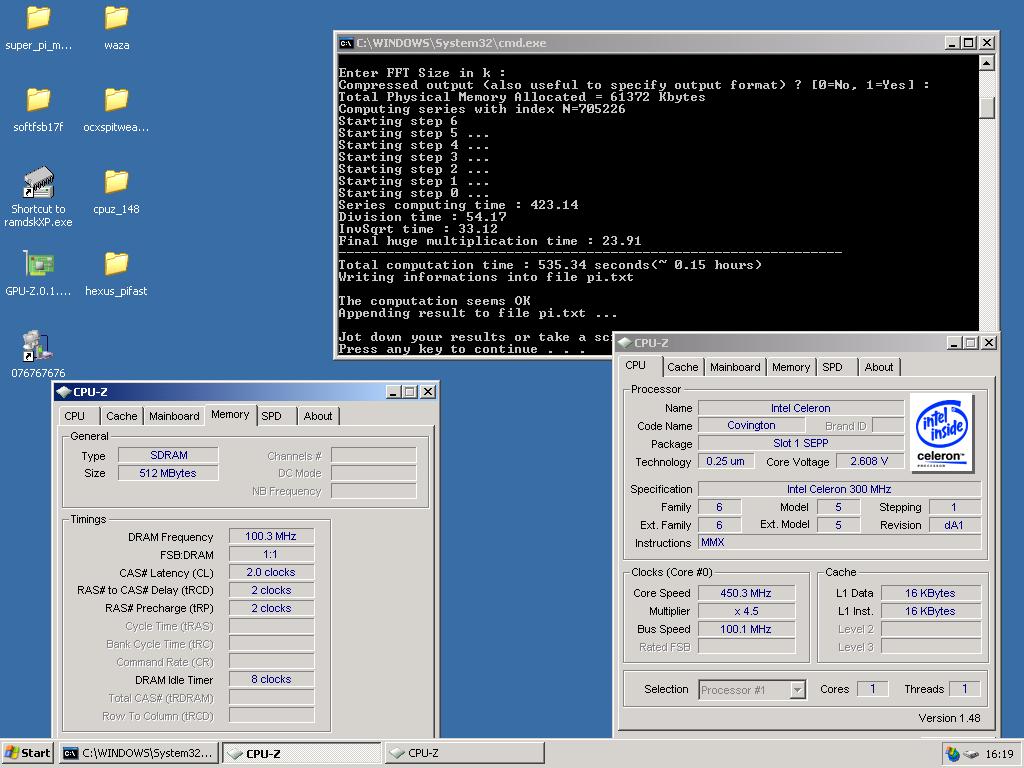This screenshot has height=768, width=1024.
Task: Click the Intel Celeron 300 MHz specification
Action: 839,489
